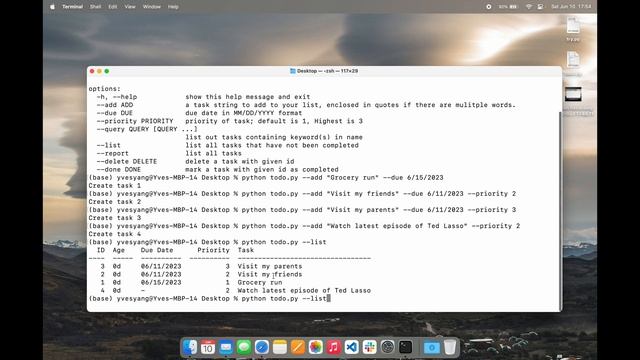
Task: Open Control Center from the menu bar
Action: tap(540, 7)
